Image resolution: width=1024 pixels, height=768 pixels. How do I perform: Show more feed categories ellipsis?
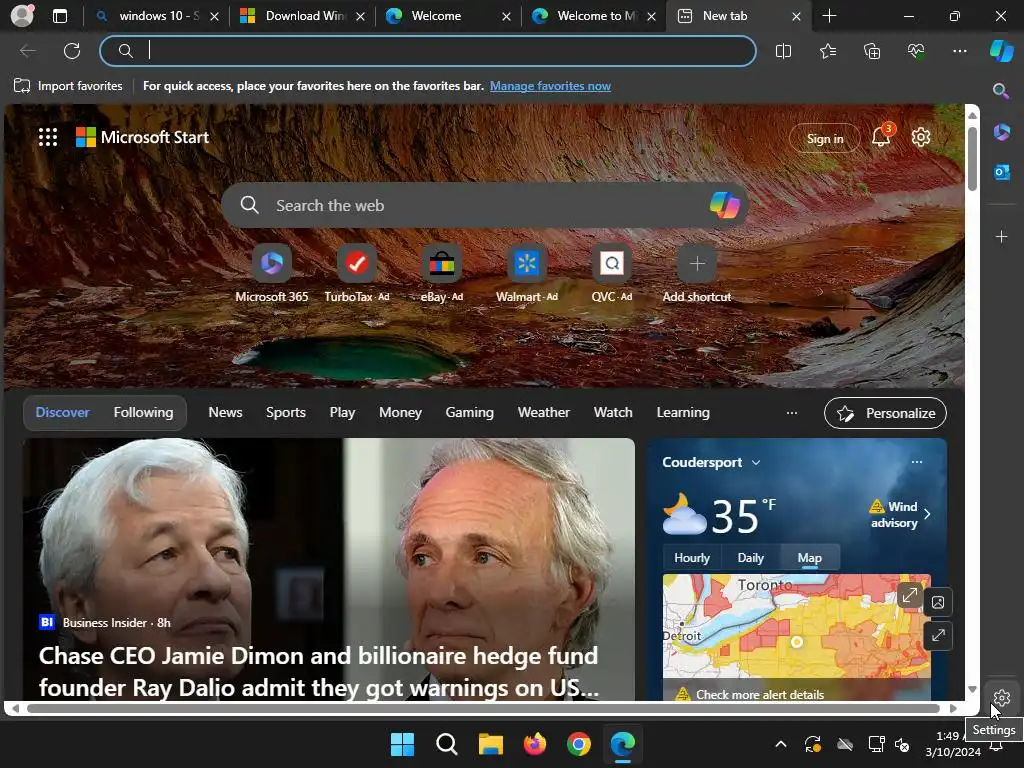792,413
